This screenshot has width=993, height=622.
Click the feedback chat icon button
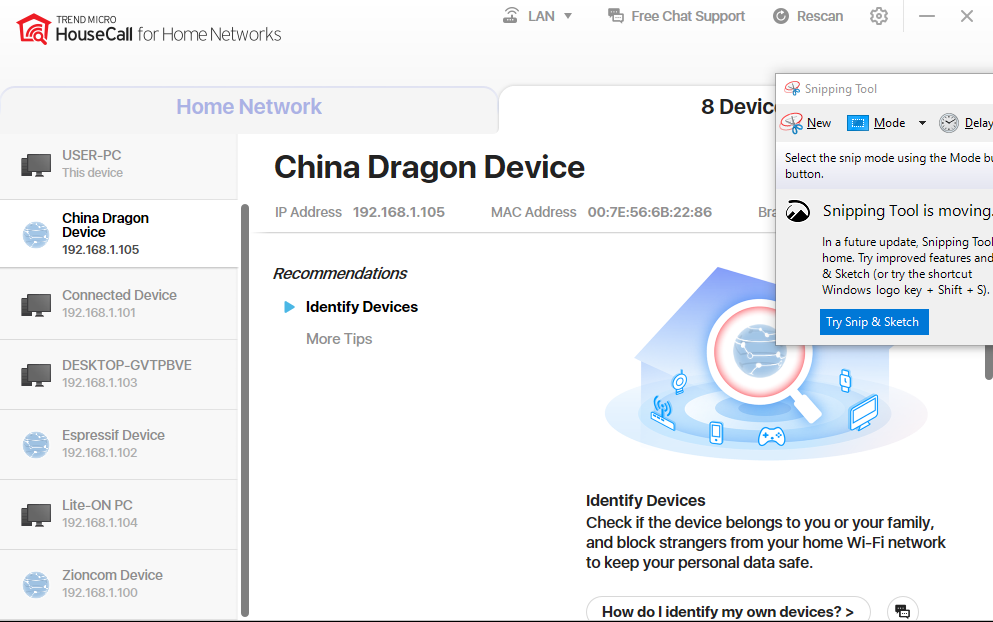click(902, 611)
